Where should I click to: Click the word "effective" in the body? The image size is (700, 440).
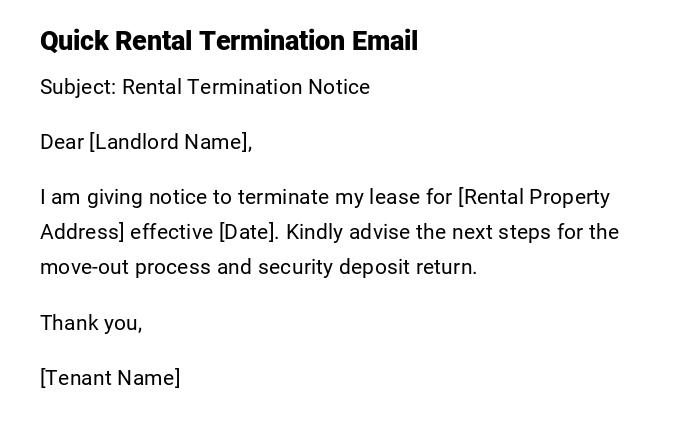[x=172, y=232]
